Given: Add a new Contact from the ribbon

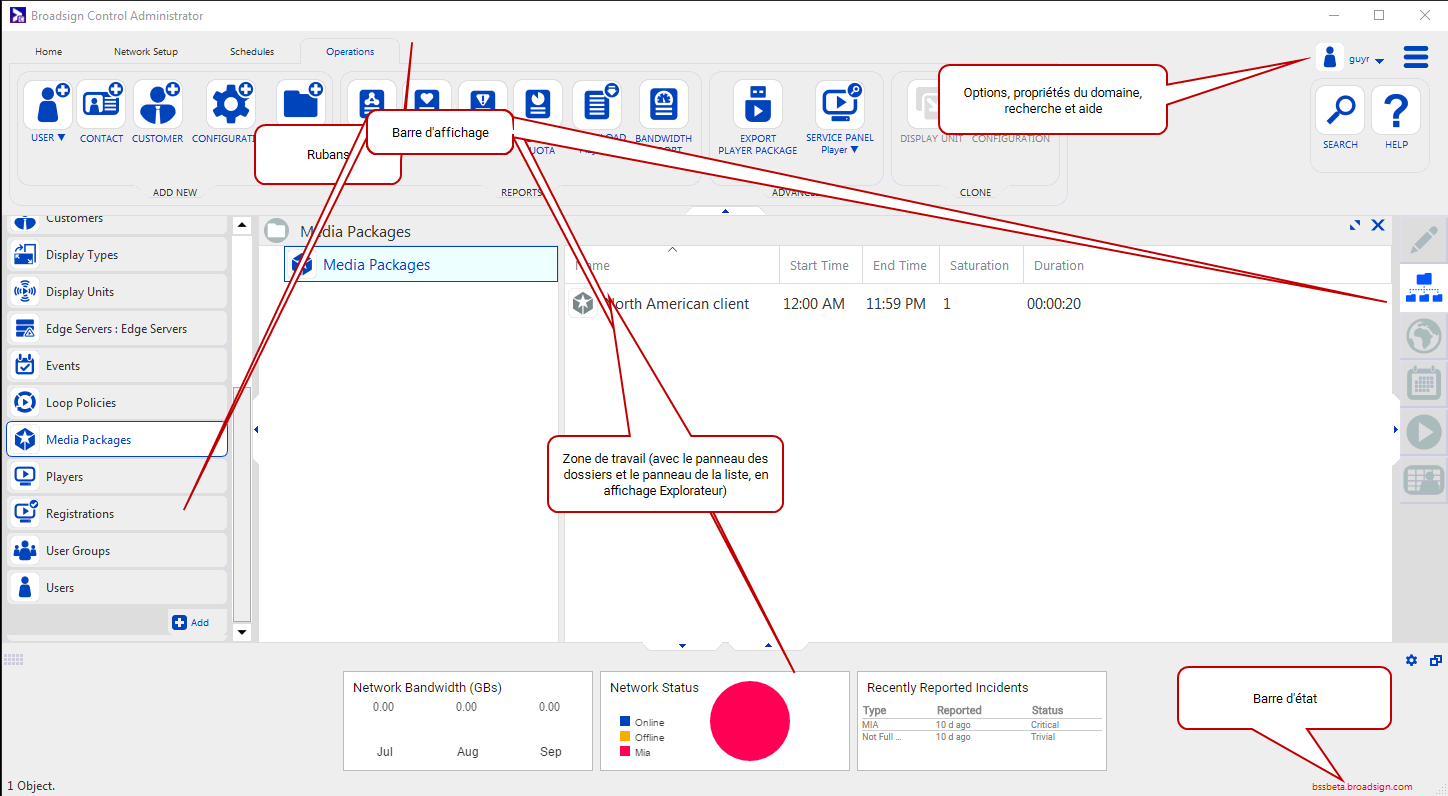Looking at the screenshot, I should click(x=101, y=104).
